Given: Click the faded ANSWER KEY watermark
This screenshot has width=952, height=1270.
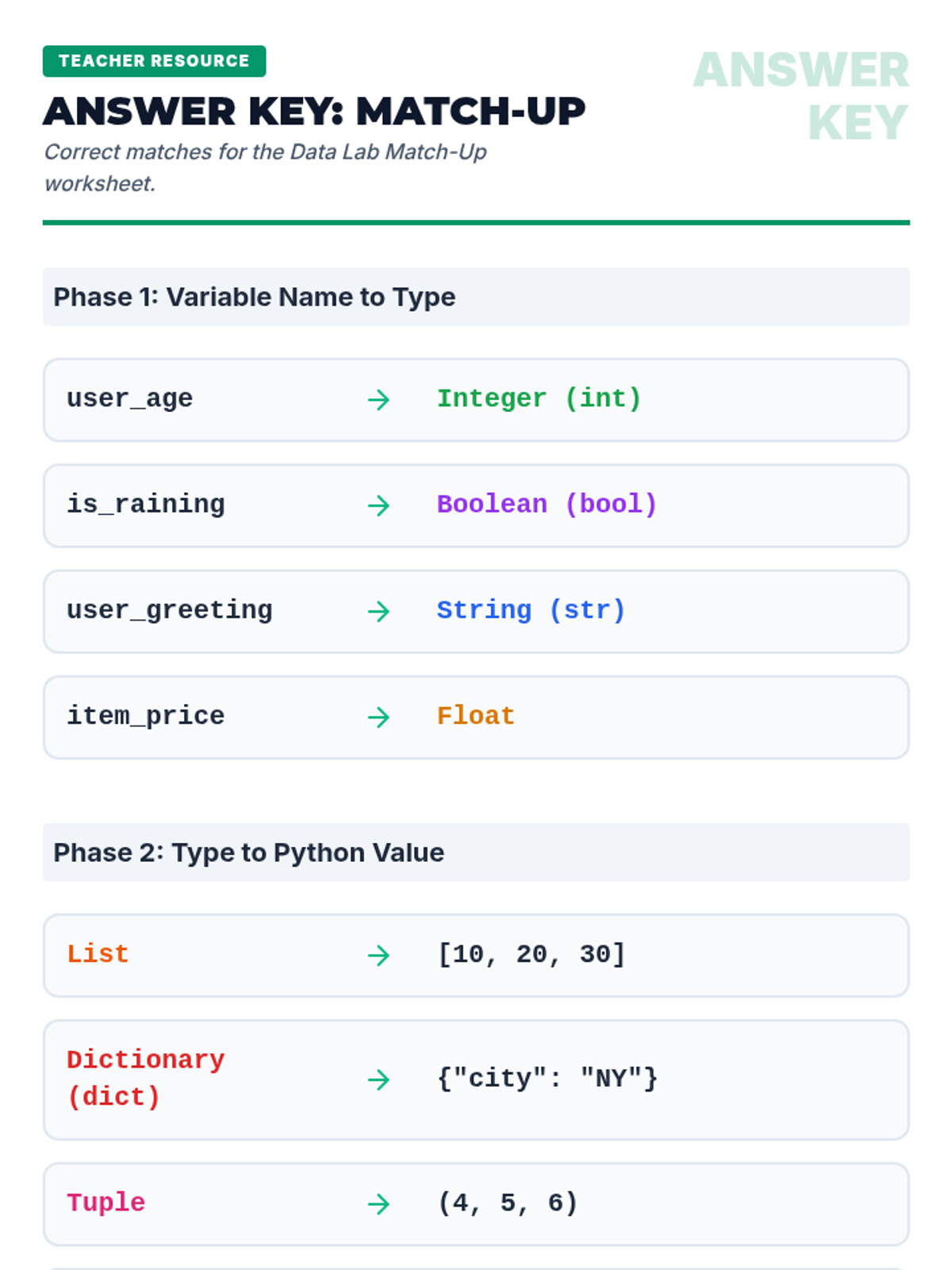Looking at the screenshot, I should [801, 95].
